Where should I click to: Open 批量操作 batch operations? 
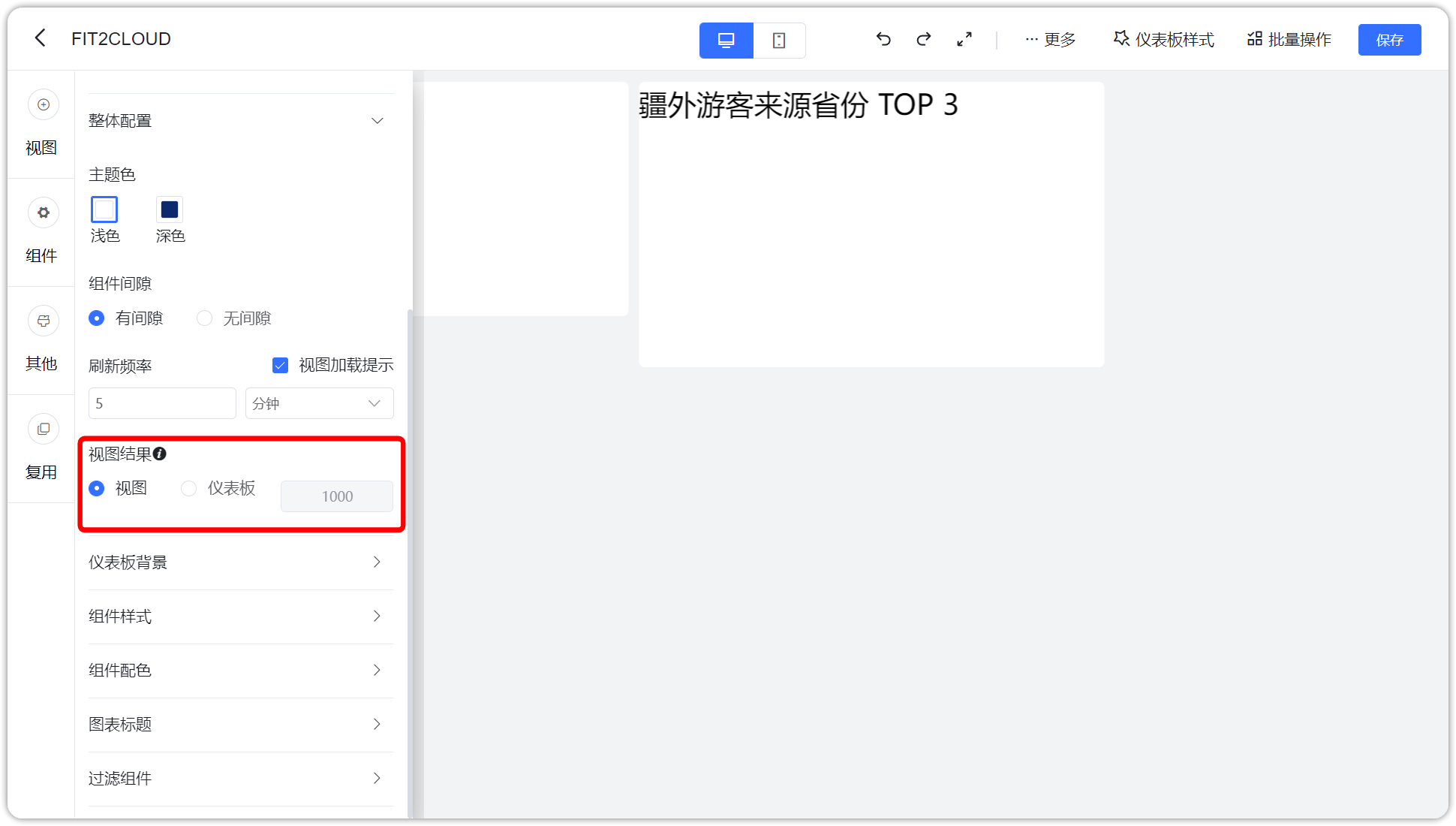tap(1289, 39)
